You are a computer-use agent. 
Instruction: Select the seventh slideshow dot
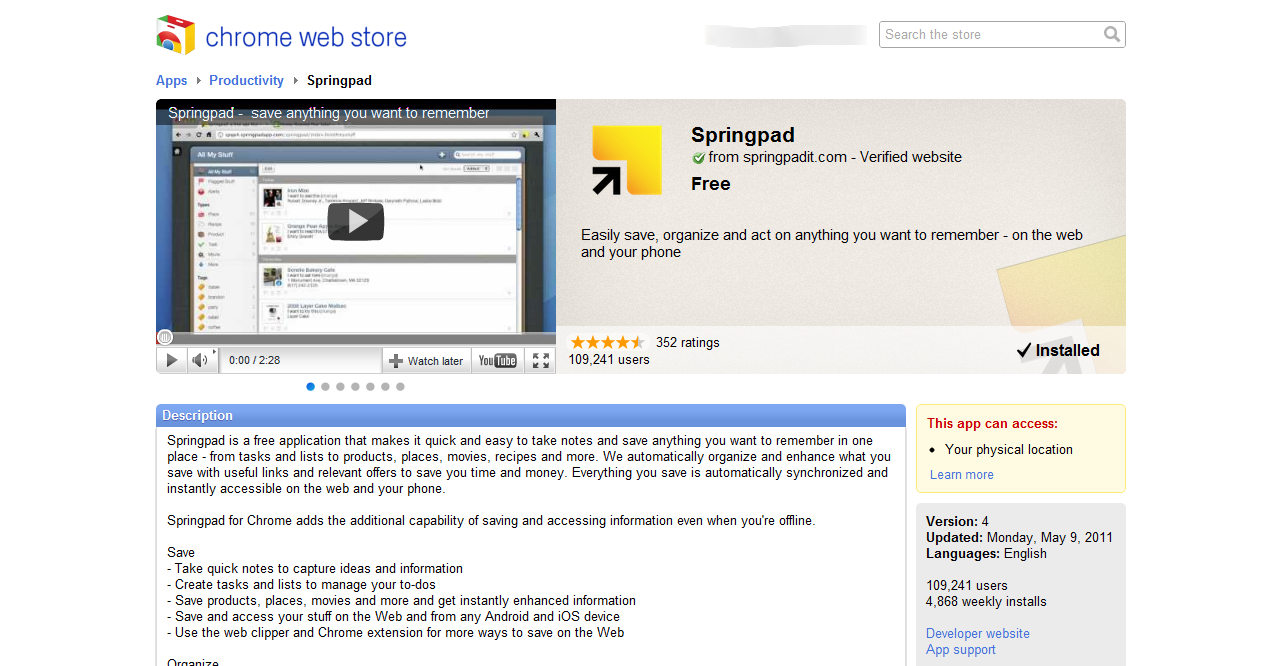tap(400, 386)
